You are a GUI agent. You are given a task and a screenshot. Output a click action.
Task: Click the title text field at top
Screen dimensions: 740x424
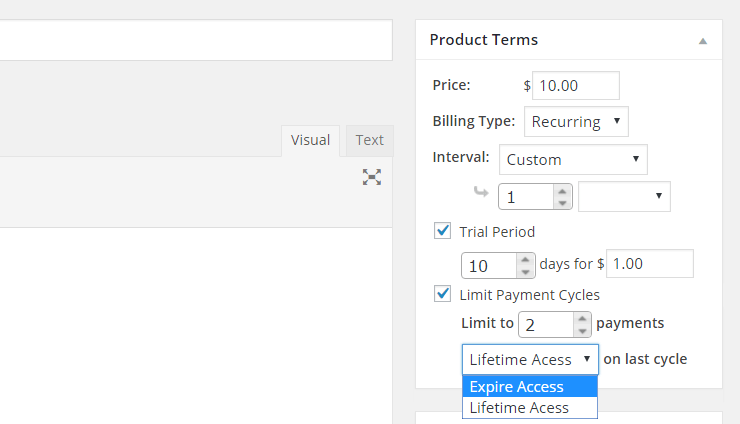coord(196,40)
